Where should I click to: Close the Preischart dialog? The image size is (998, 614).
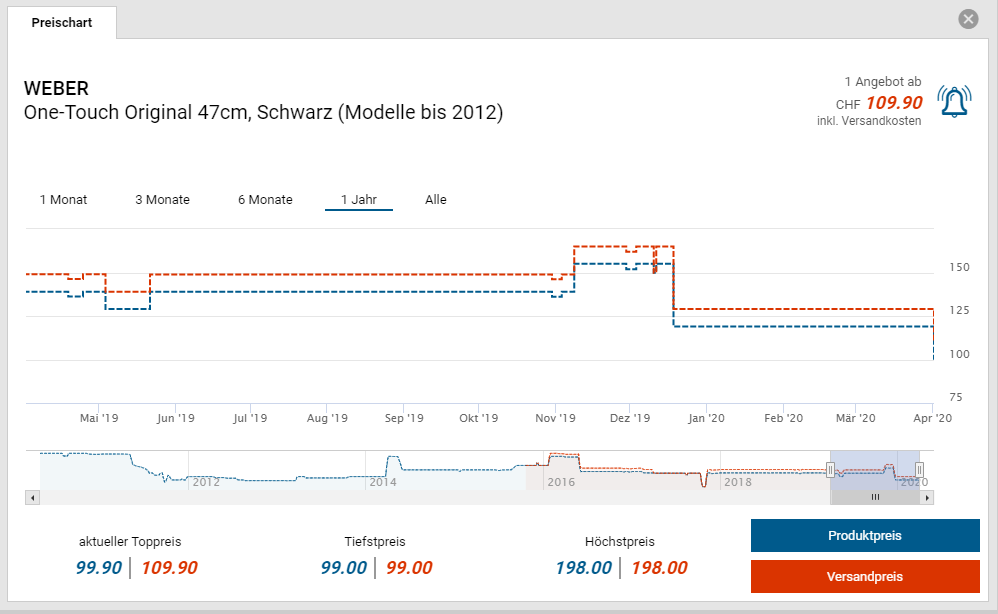pyautogui.click(x=967, y=19)
